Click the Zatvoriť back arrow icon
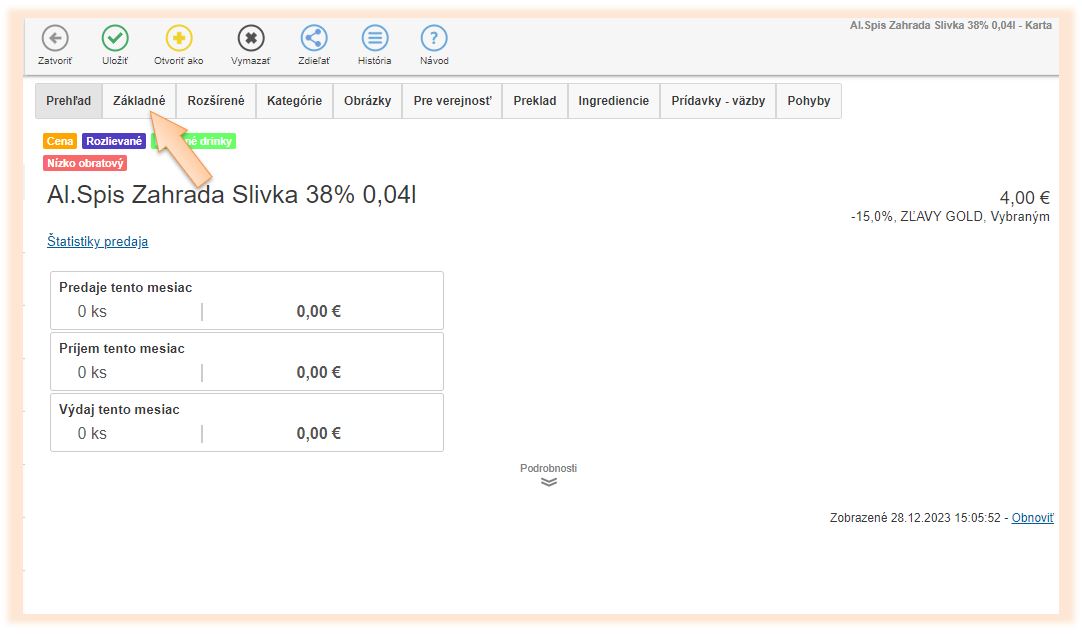This screenshot has width=1082, height=637. point(55,39)
